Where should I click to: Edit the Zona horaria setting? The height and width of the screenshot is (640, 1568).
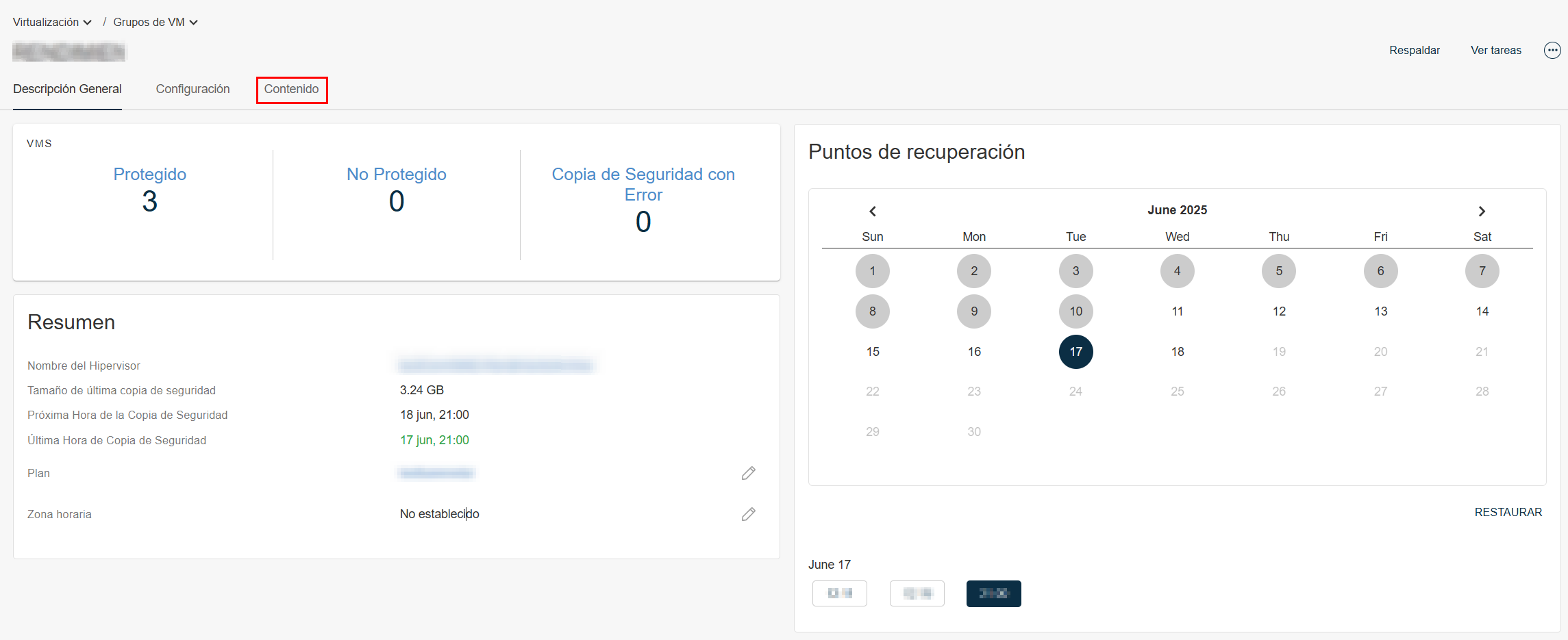click(x=748, y=514)
